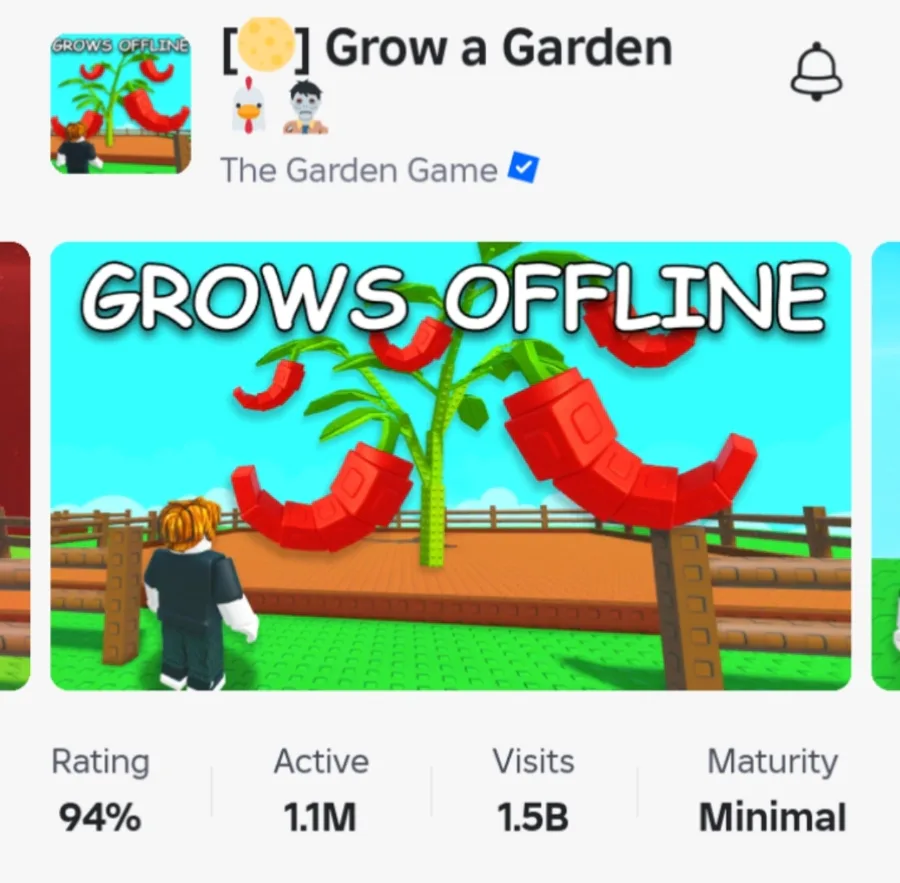Click the 1.5B visits value
This screenshot has width=900, height=883.
click(533, 817)
